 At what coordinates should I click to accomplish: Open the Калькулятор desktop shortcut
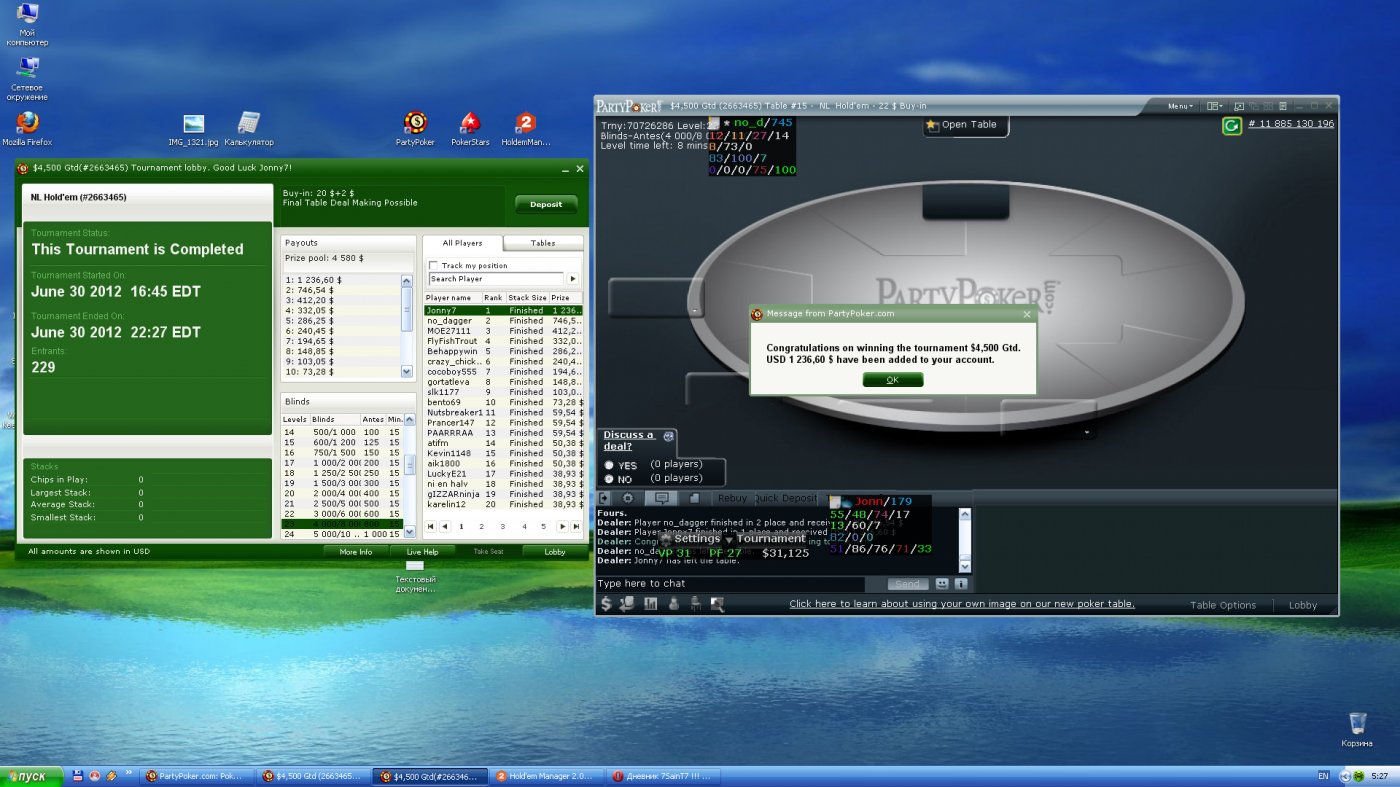pos(248,130)
